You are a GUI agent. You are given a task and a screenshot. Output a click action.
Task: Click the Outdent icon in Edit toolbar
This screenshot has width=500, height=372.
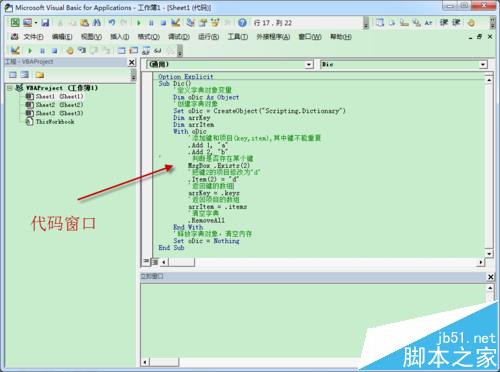click(456, 23)
